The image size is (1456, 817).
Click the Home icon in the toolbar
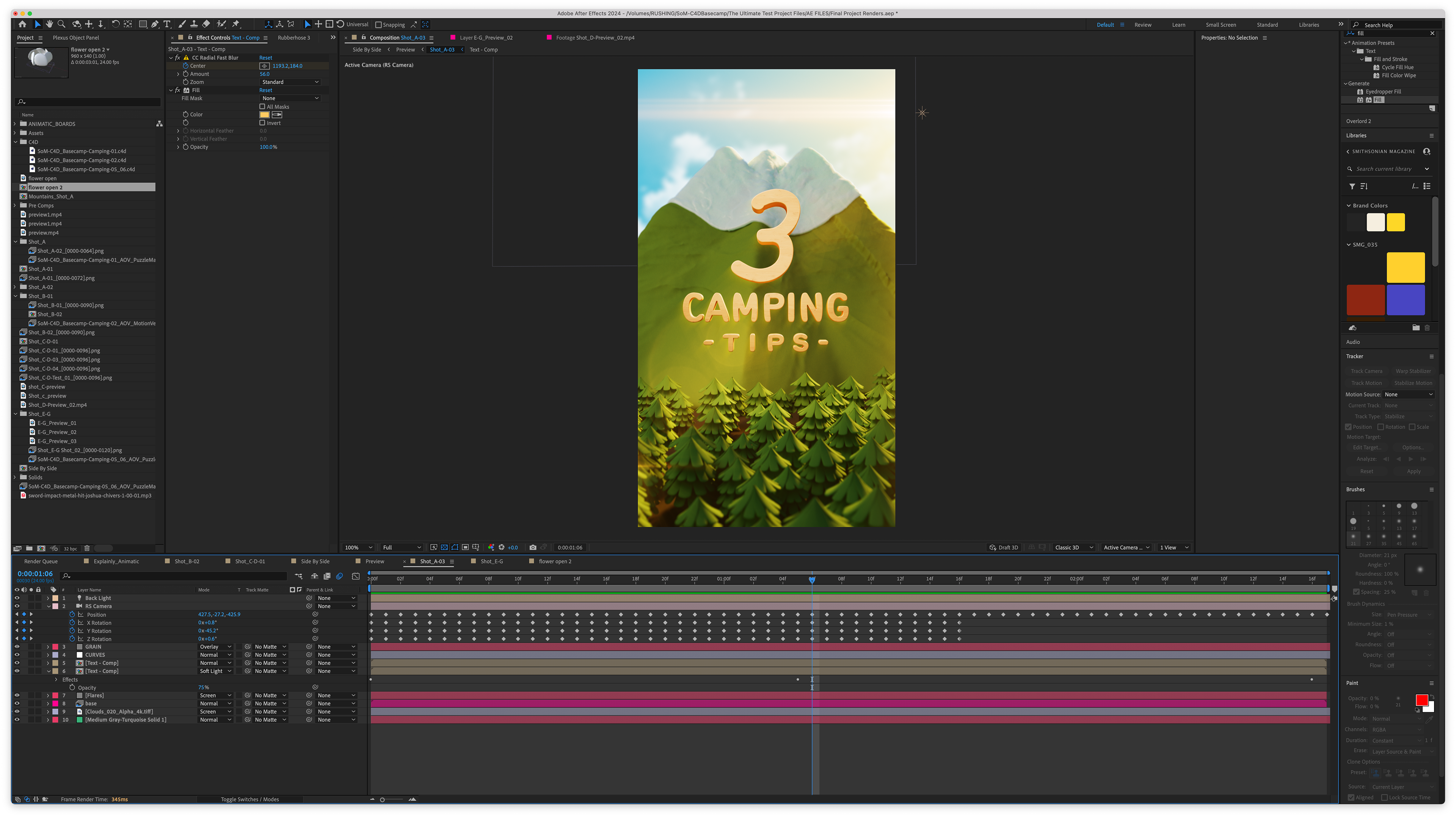tap(22, 24)
